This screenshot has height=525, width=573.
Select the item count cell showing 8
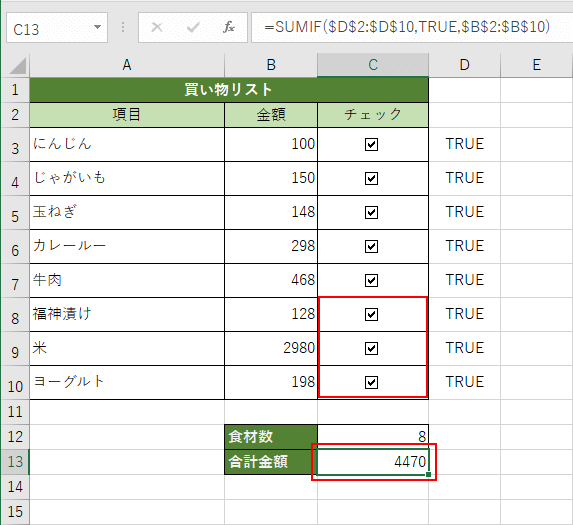click(x=373, y=437)
